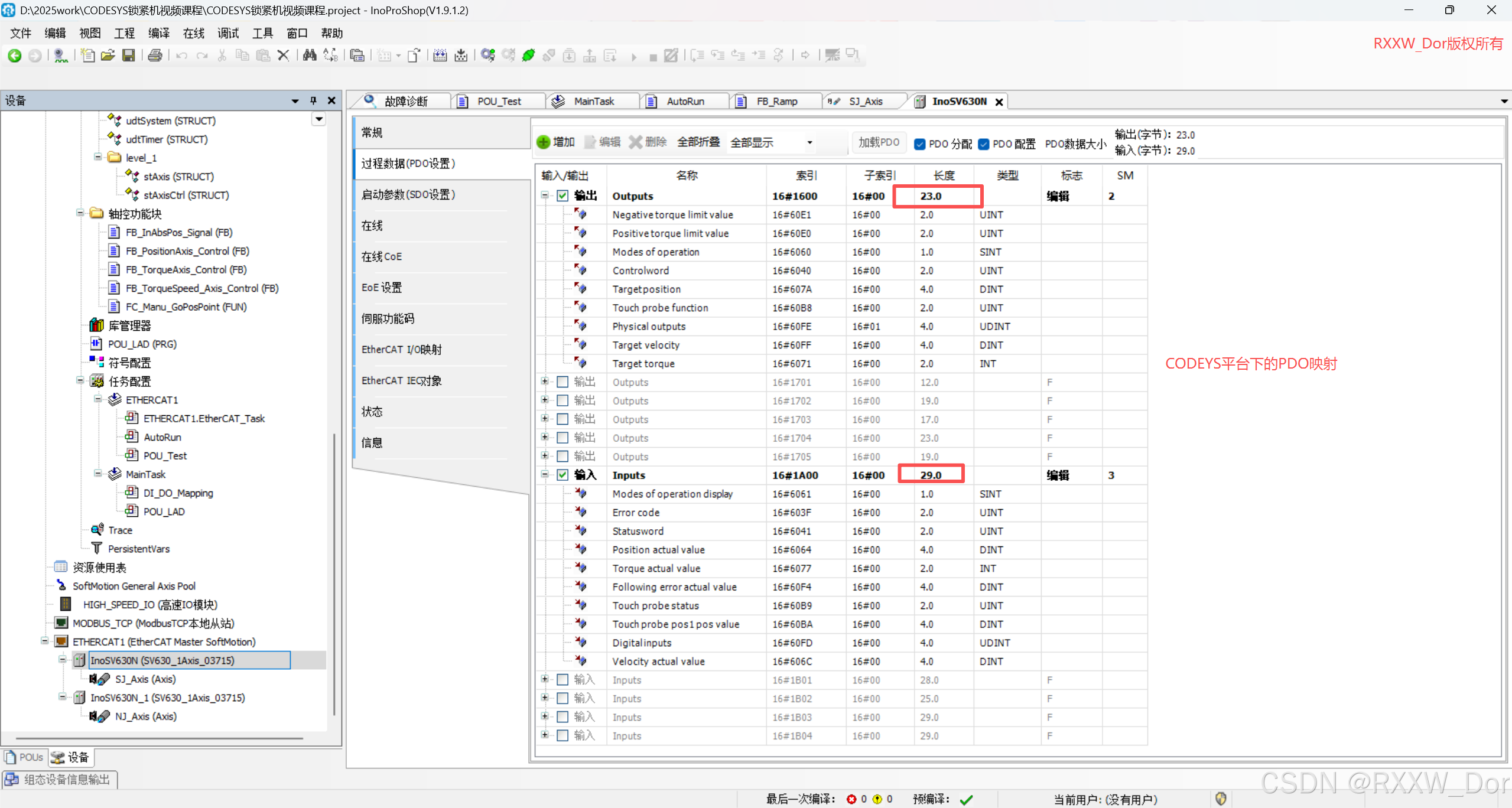The width and height of the screenshot is (1512, 808).
Task: Open the 调试 menu
Action: 228,33
